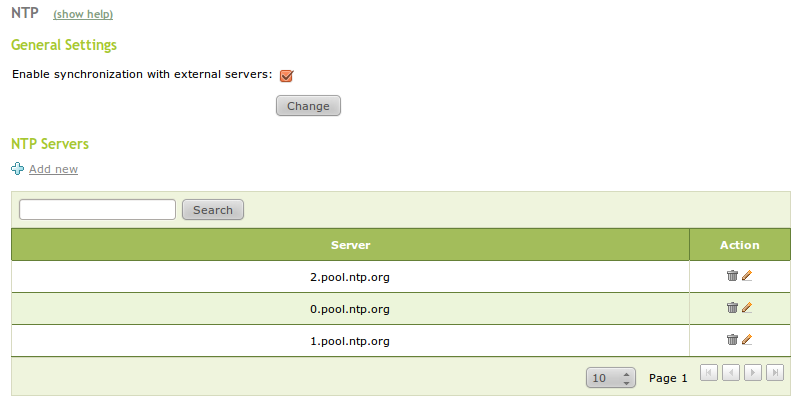806x415 pixels.
Task: Disable synchronization with external servers checkbox
Action: [x=286, y=75]
